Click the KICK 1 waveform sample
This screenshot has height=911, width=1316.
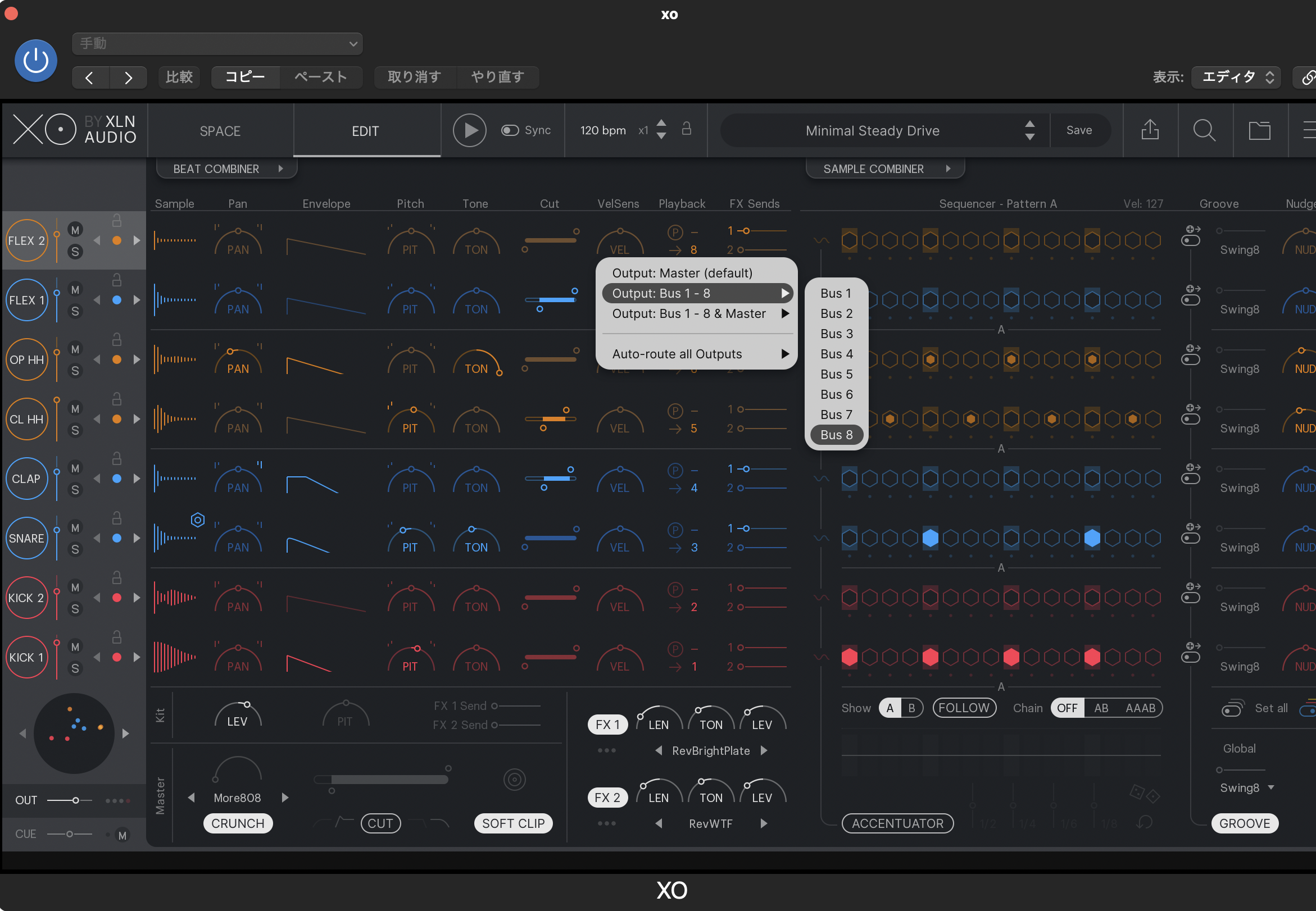(175, 657)
